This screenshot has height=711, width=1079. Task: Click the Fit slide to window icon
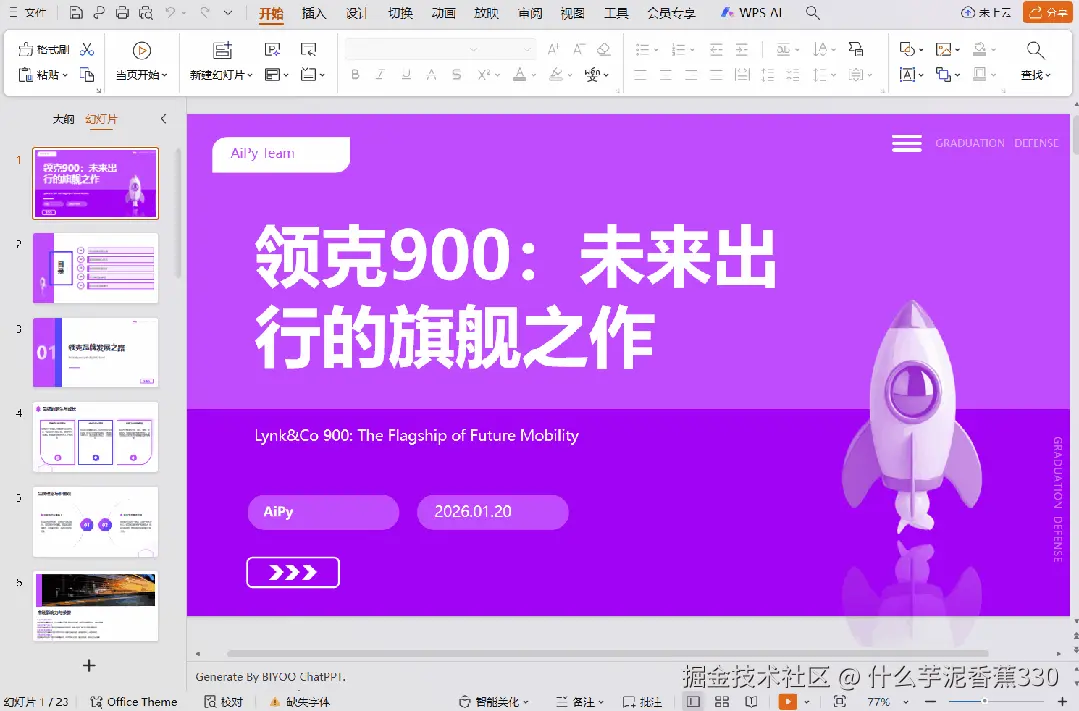click(840, 701)
